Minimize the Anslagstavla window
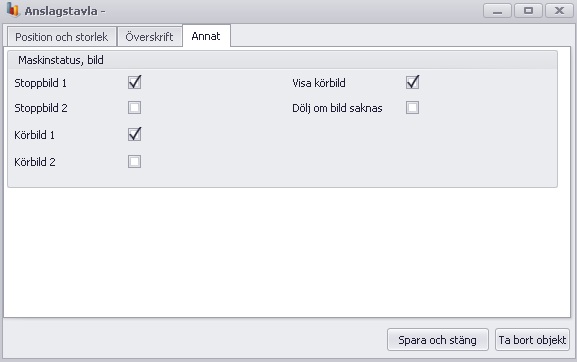Image resolution: width=577 pixels, height=362 pixels. 497,11
